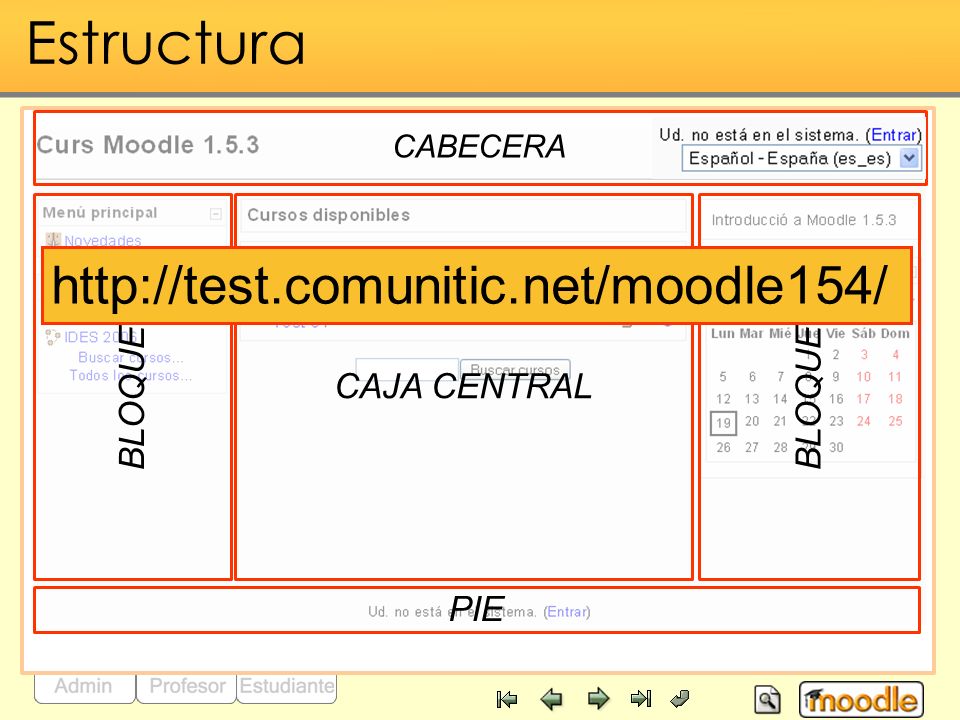Select day 23 in the calendar
Image resolution: width=960 pixels, height=720 pixels.
[836, 421]
